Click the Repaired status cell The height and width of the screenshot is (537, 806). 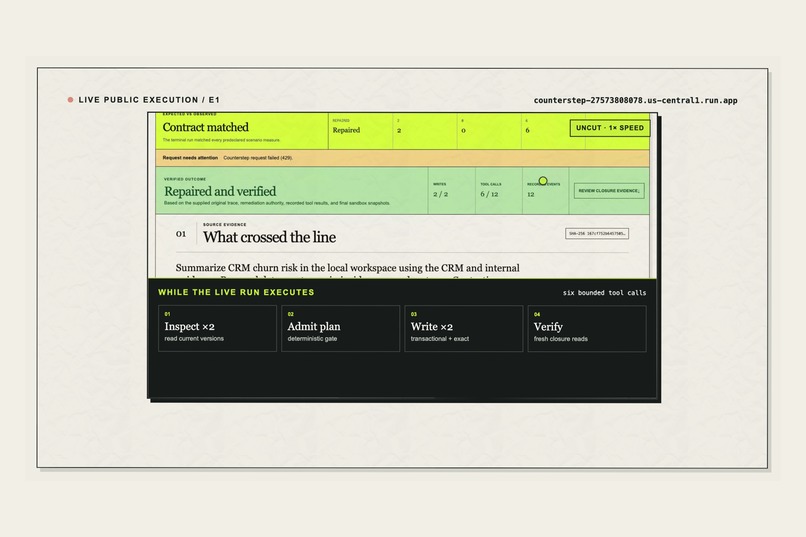click(x=346, y=130)
